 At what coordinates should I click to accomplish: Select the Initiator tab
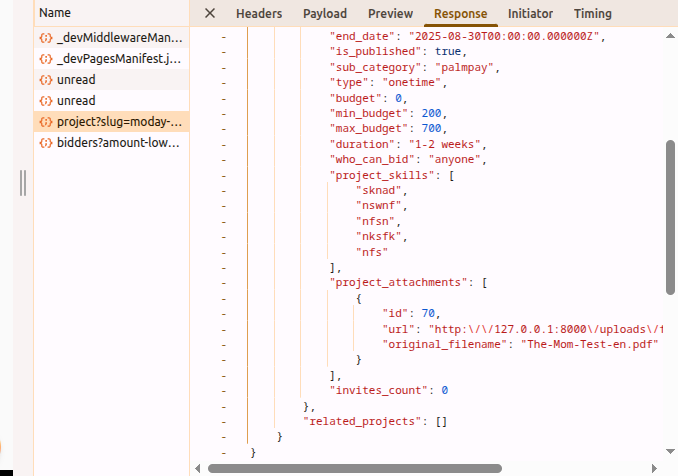point(529,13)
